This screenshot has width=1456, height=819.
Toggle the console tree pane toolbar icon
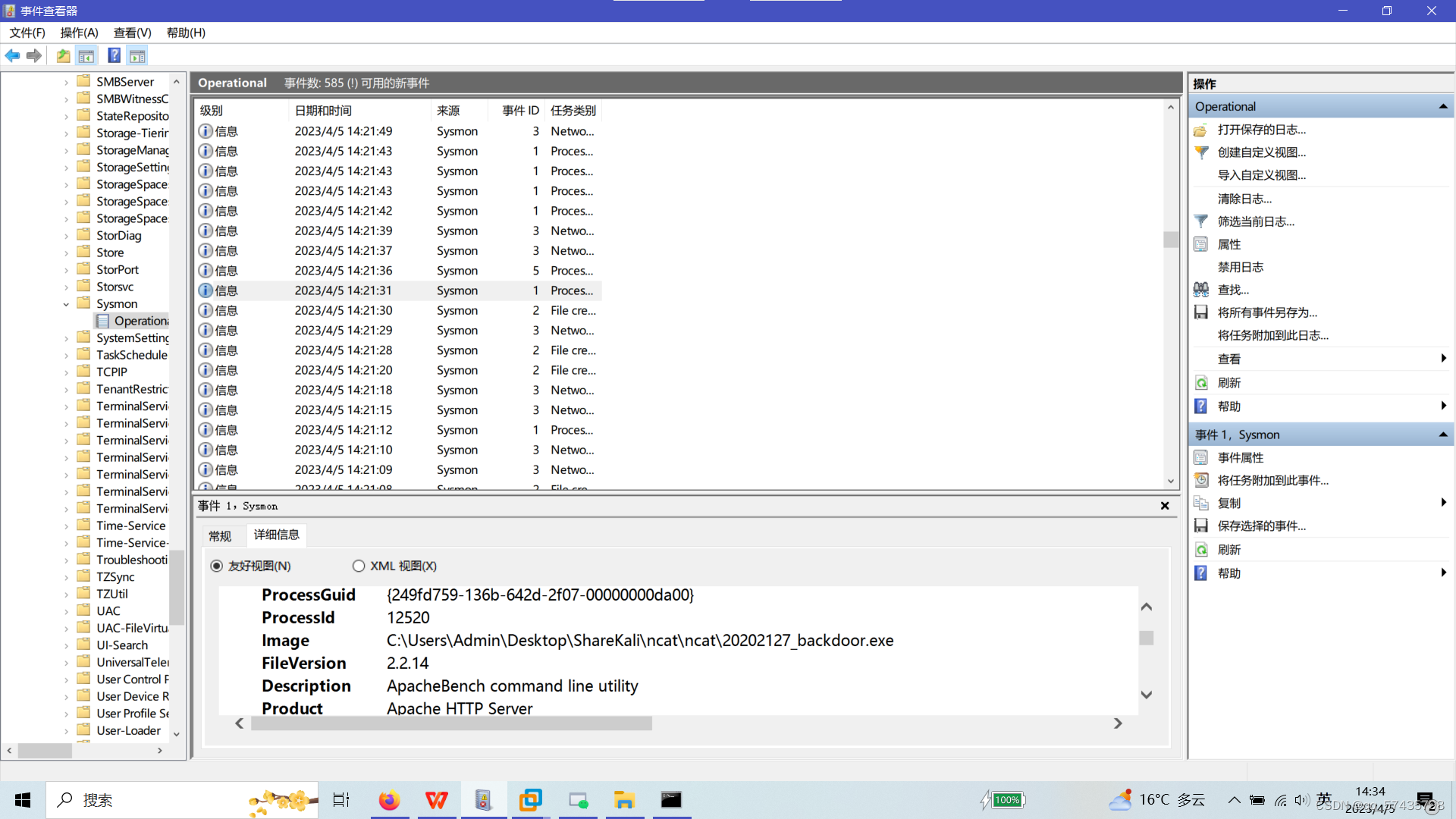pos(86,55)
